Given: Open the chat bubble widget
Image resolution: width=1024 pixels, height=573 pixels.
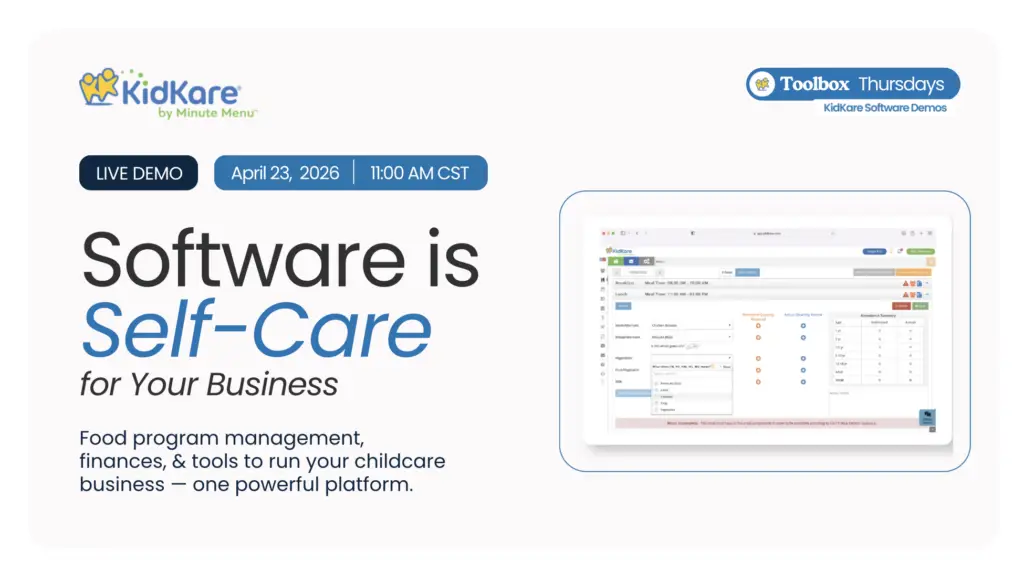Looking at the screenshot, I should pyautogui.click(x=927, y=418).
